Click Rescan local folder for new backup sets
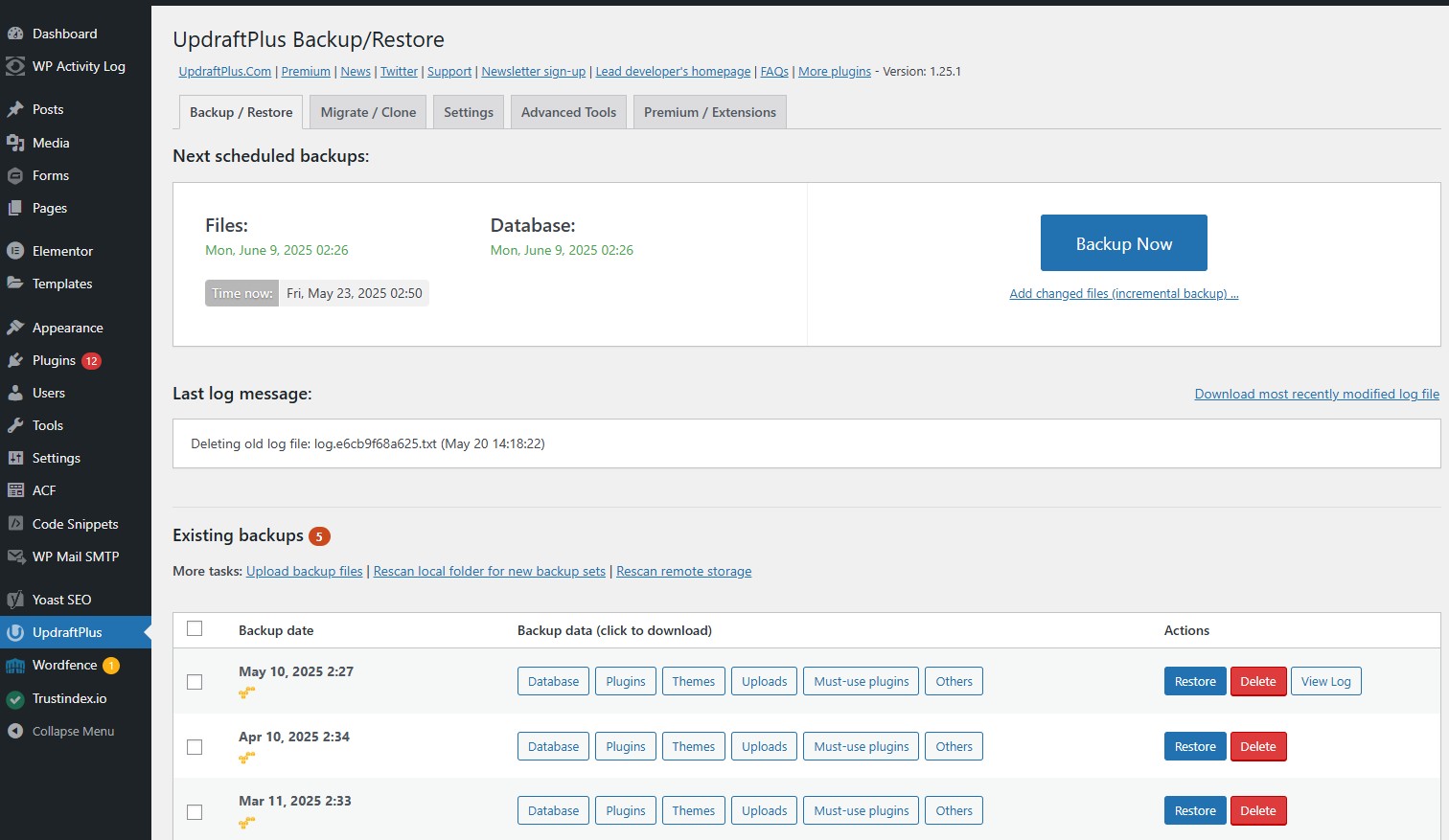The height and width of the screenshot is (840, 1449). [x=490, y=571]
